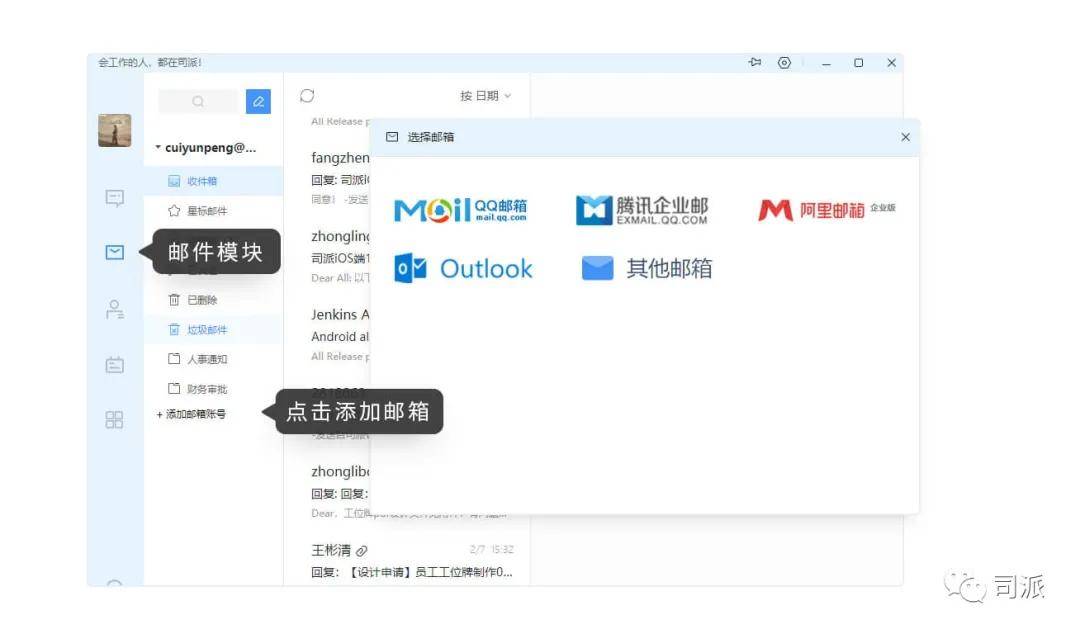Open the chat messages sidebar icon
Image resolution: width=1080 pixels, height=634 pixels.
[115, 198]
